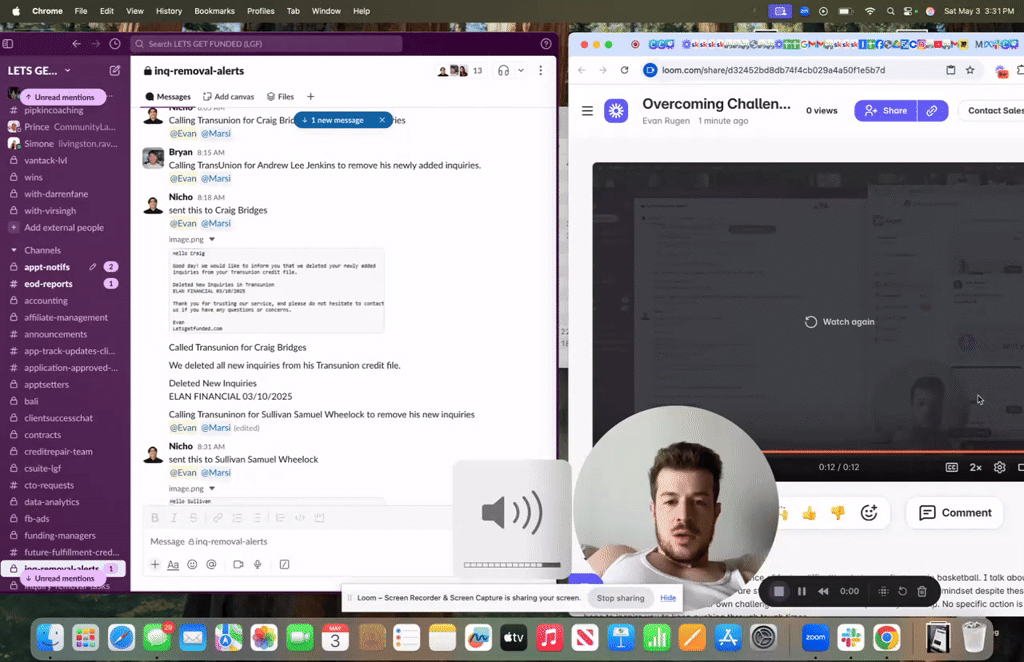Toggle closed captions on Loom video
Image resolution: width=1024 pixels, height=662 pixels.
pos(952,467)
